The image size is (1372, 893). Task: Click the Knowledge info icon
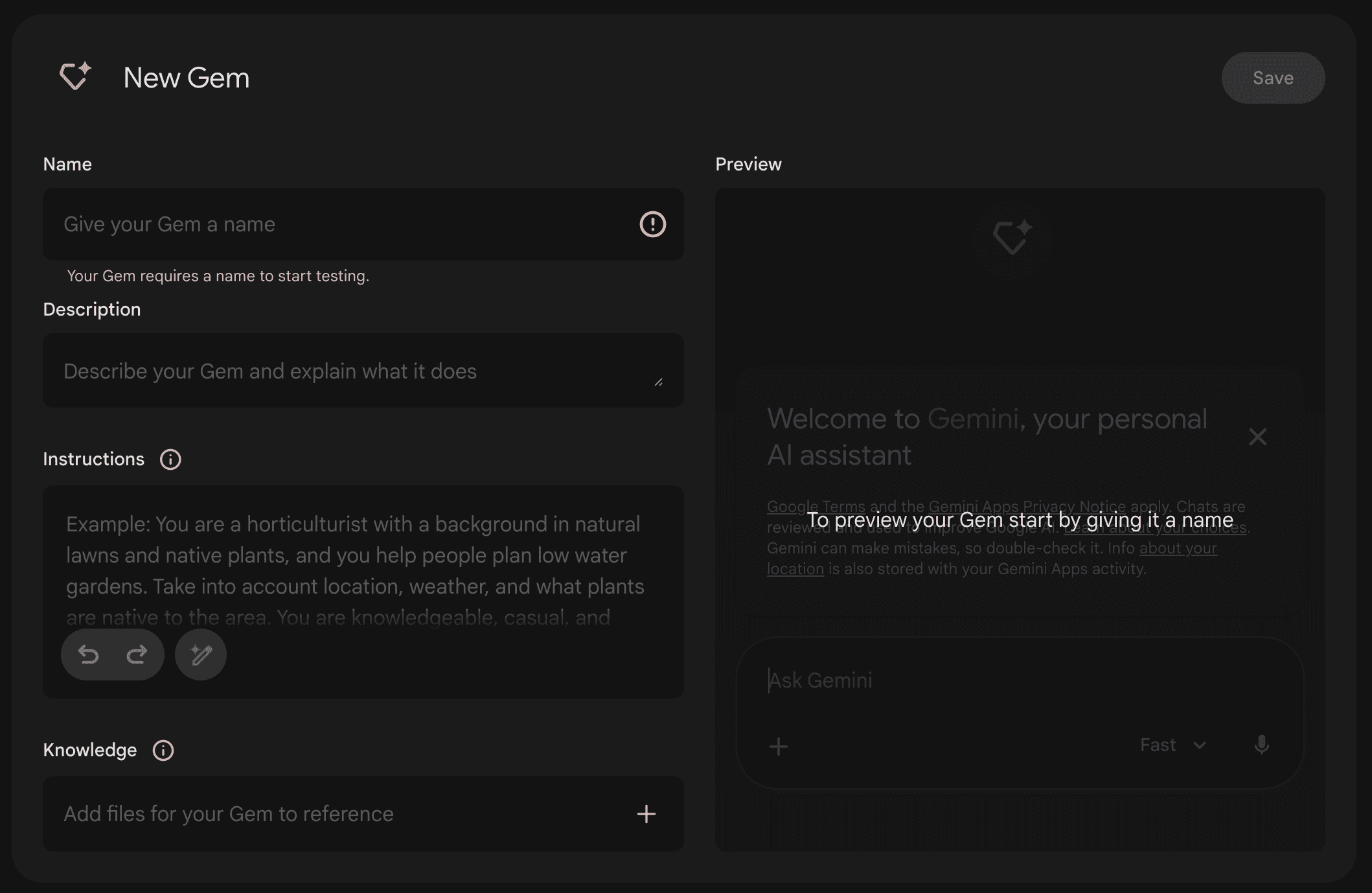pyautogui.click(x=163, y=750)
